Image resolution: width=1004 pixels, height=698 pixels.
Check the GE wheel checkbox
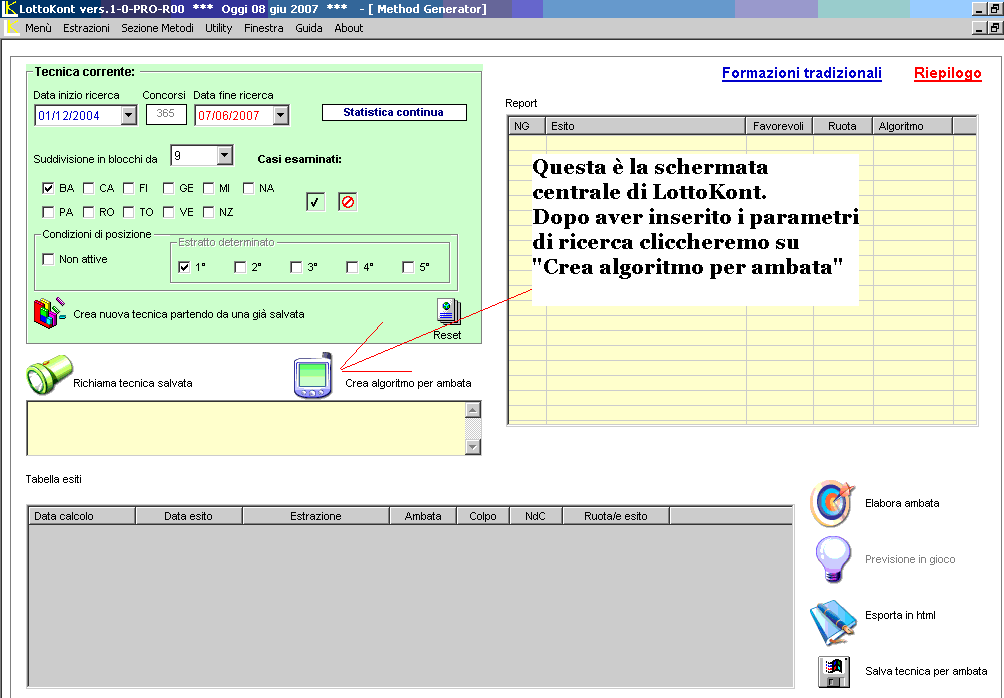168,188
